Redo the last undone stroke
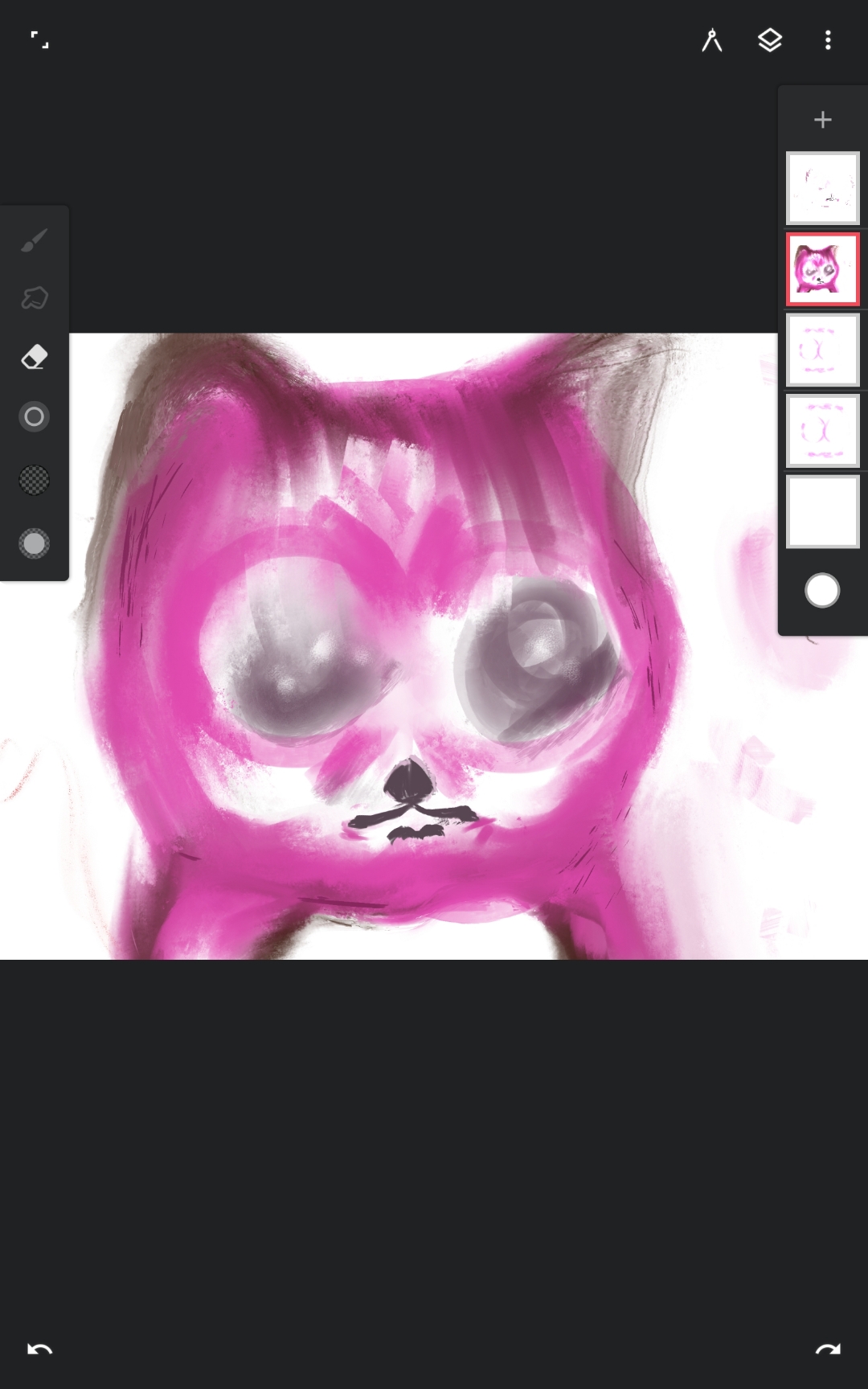 [x=828, y=1350]
